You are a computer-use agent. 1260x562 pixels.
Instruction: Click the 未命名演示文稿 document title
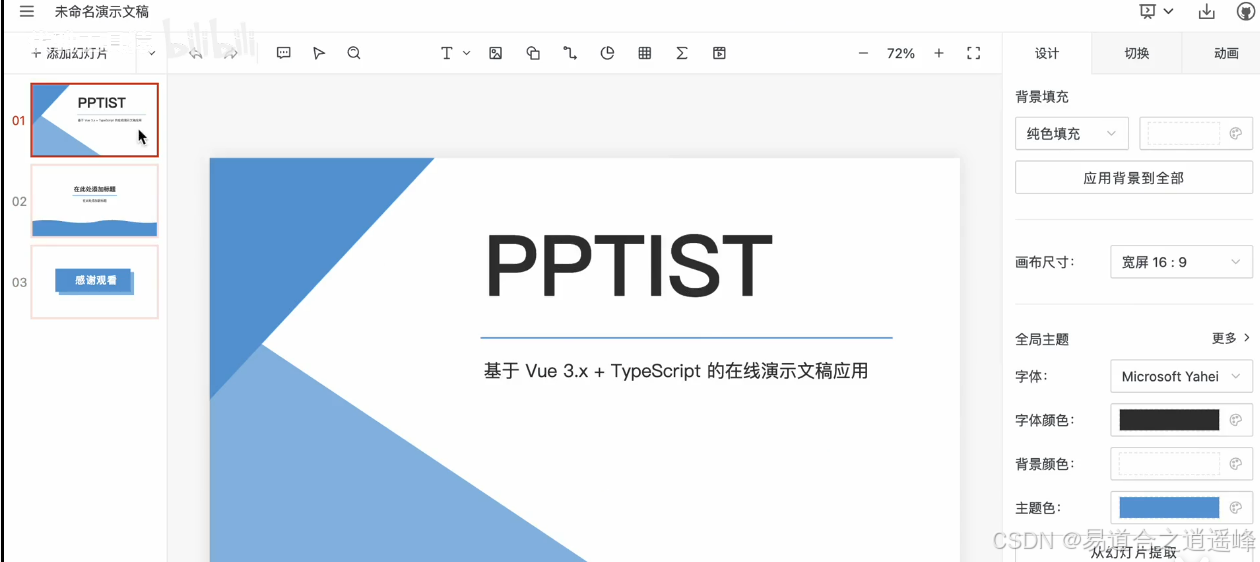[102, 12]
